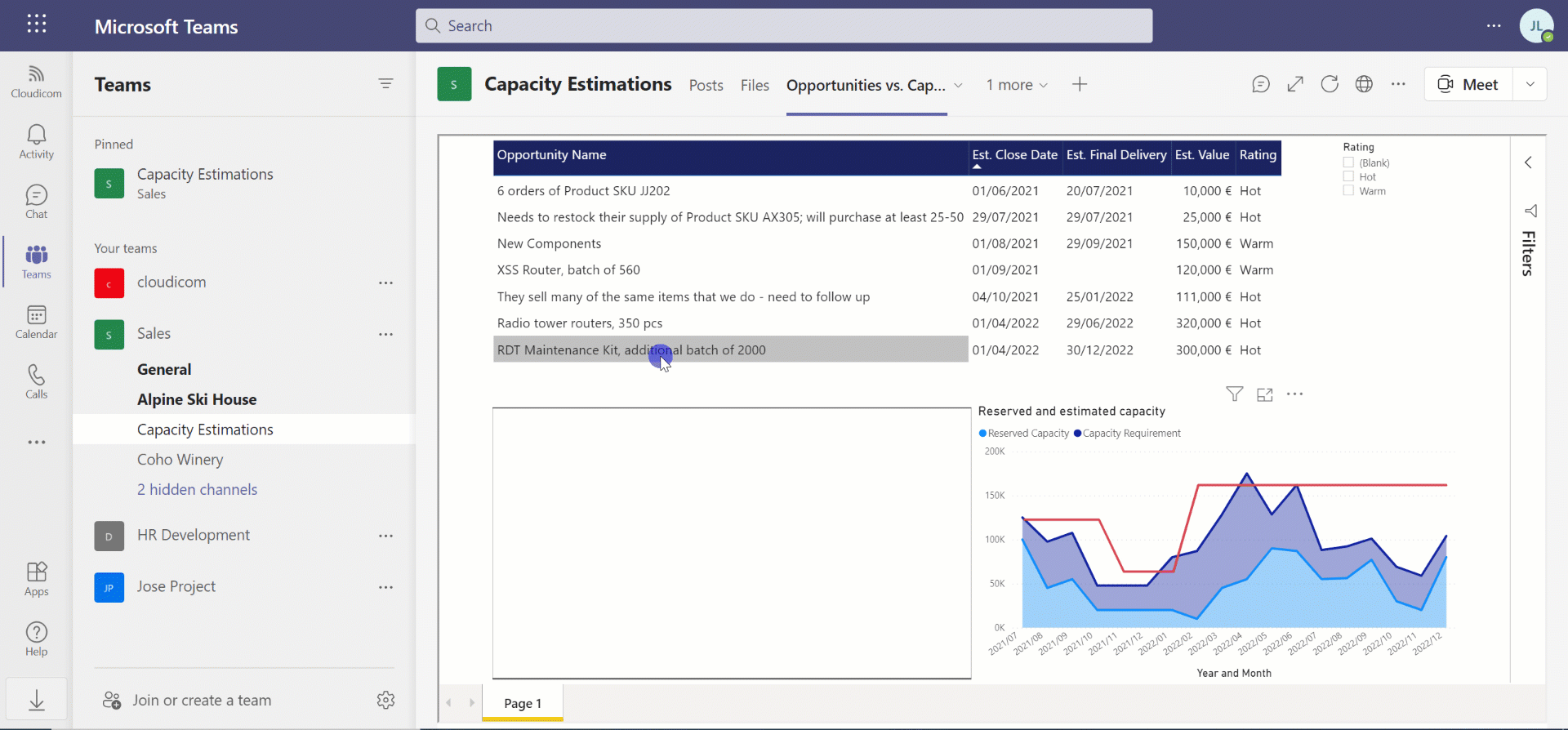Open focus mode on capacity chart
This screenshot has width=1568, height=730.
click(x=1265, y=394)
